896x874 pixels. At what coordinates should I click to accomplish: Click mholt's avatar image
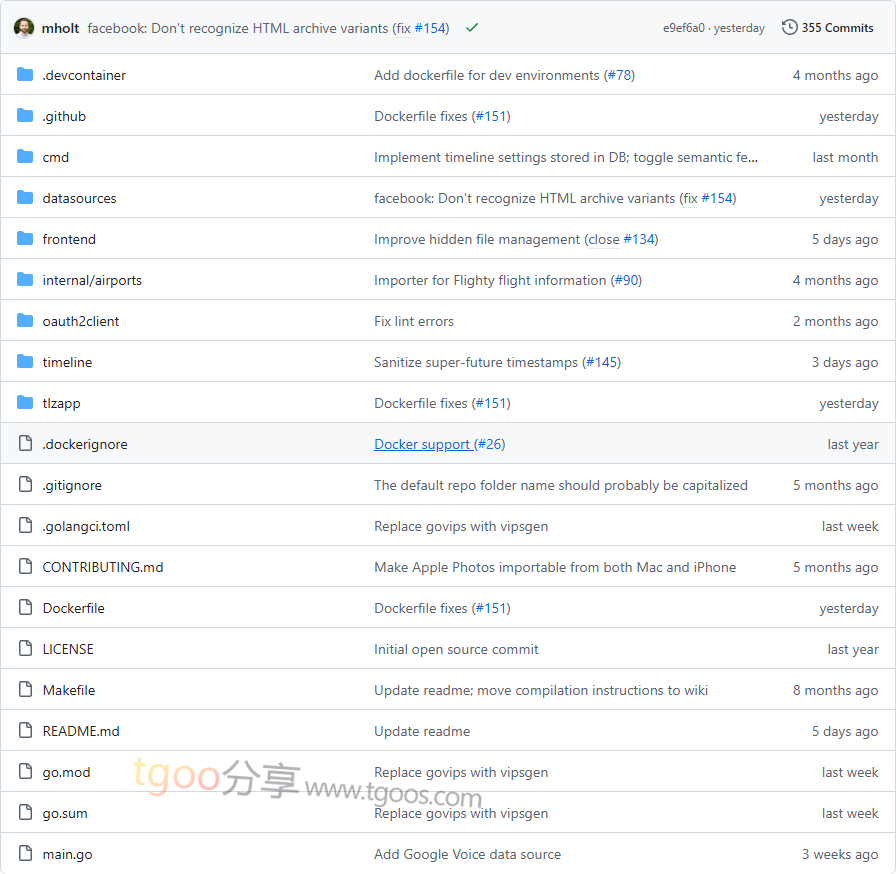coord(24,28)
